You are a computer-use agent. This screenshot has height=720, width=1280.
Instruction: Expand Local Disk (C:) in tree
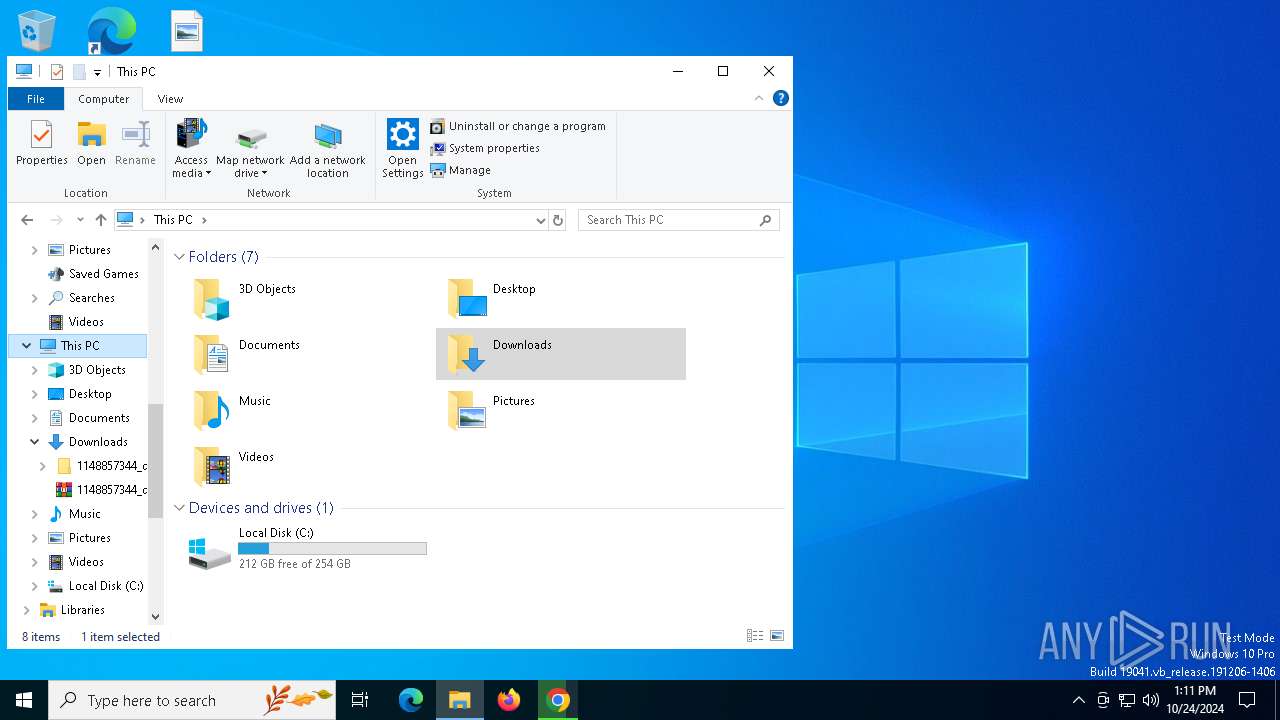click(x=35, y=586)
